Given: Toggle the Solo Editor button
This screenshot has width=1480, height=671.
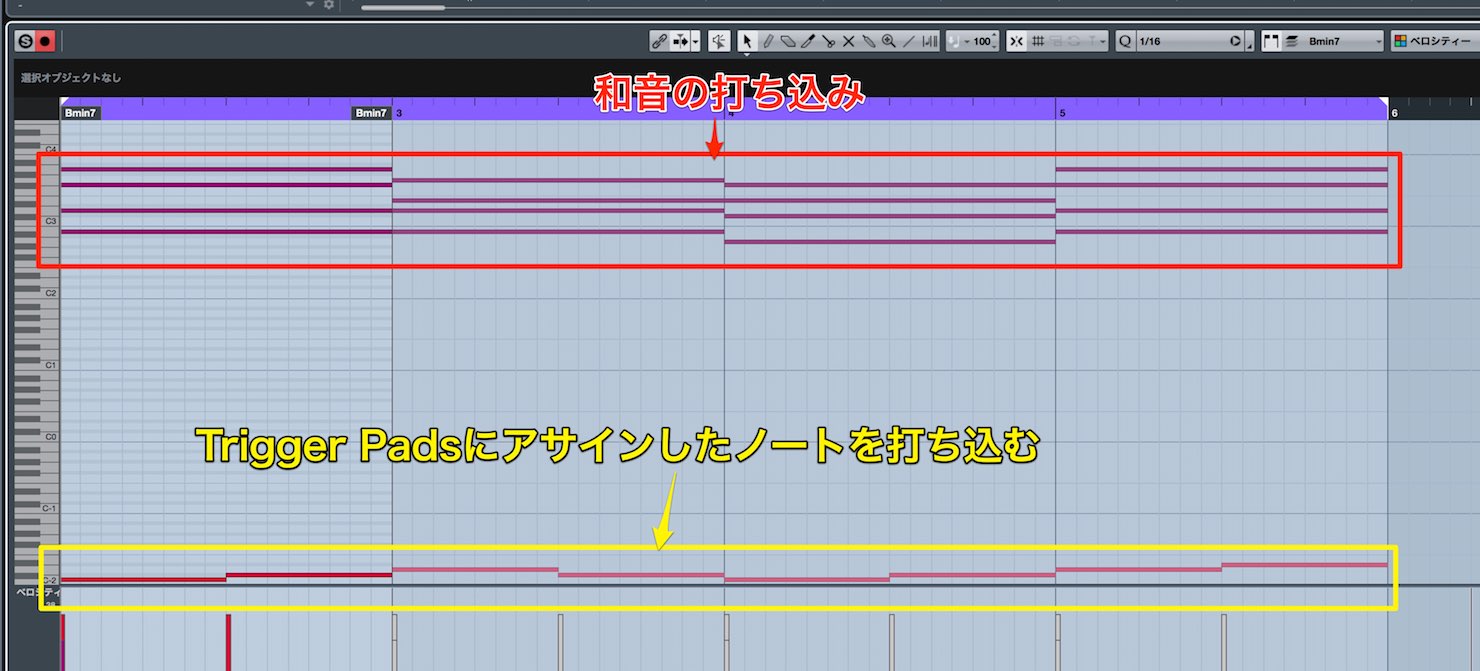Looking at the screenshot, I should (x=25, y=41).
